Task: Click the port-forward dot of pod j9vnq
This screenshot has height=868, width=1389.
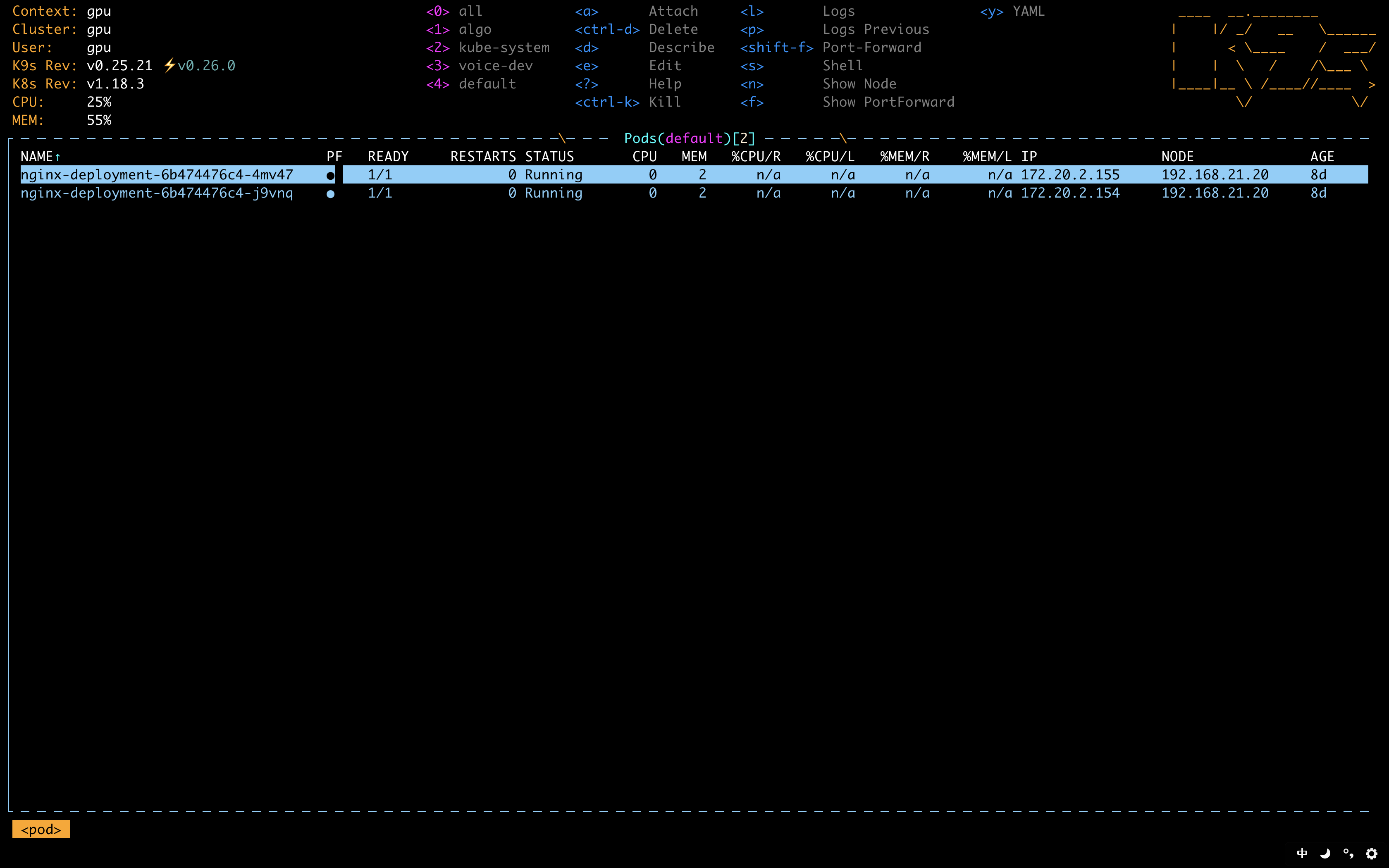Action: pyautogui.click(x=330, y=194)
